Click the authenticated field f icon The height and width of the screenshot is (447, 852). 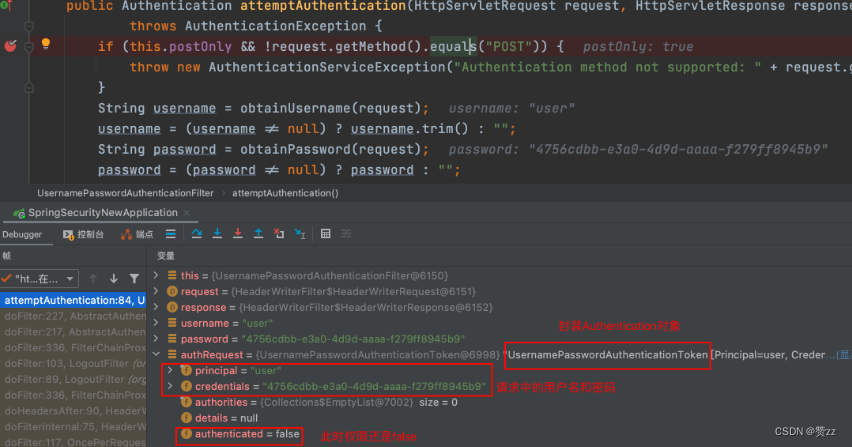(186, 434)
